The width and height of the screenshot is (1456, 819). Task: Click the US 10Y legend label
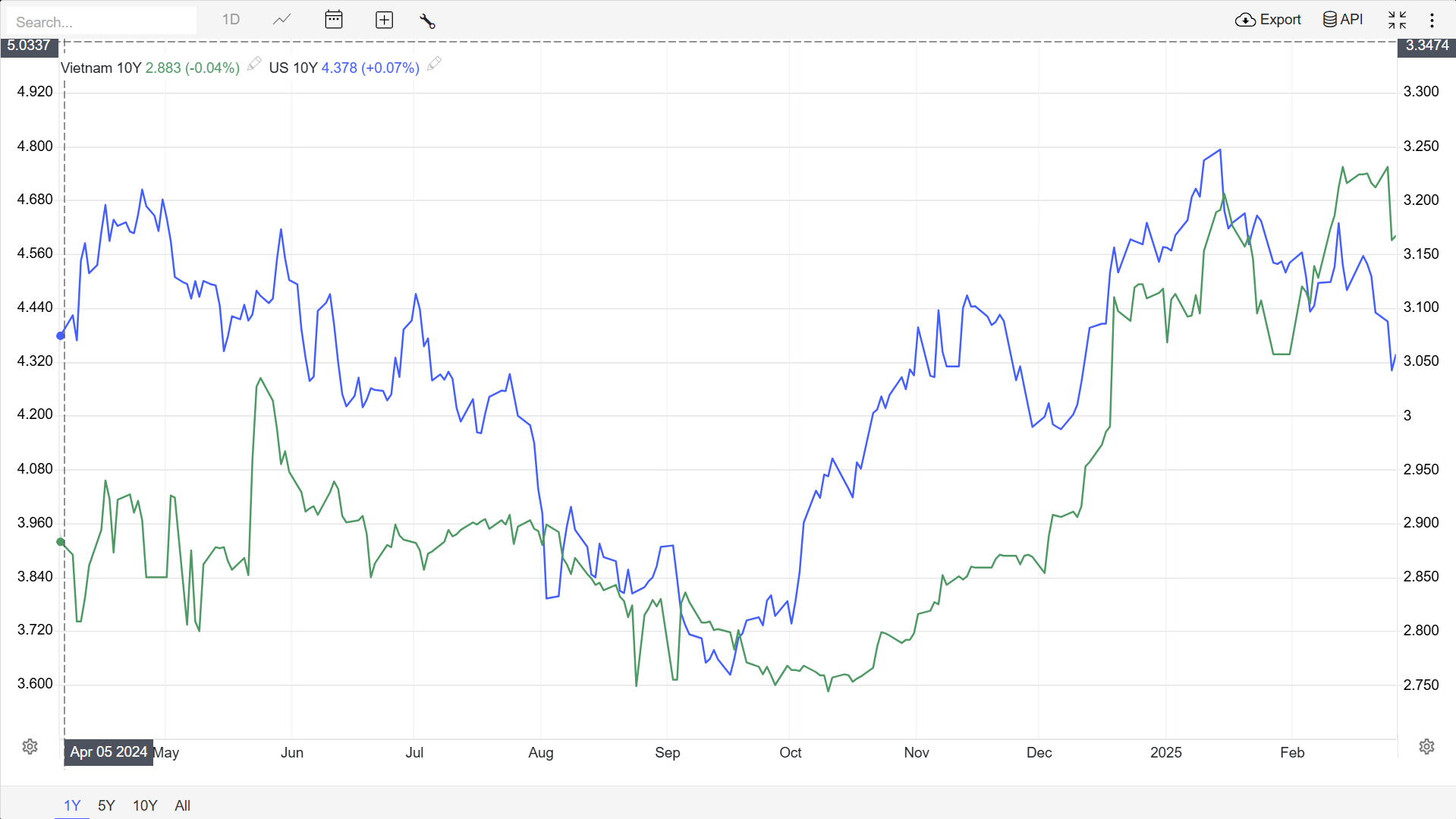coord(293,68)
